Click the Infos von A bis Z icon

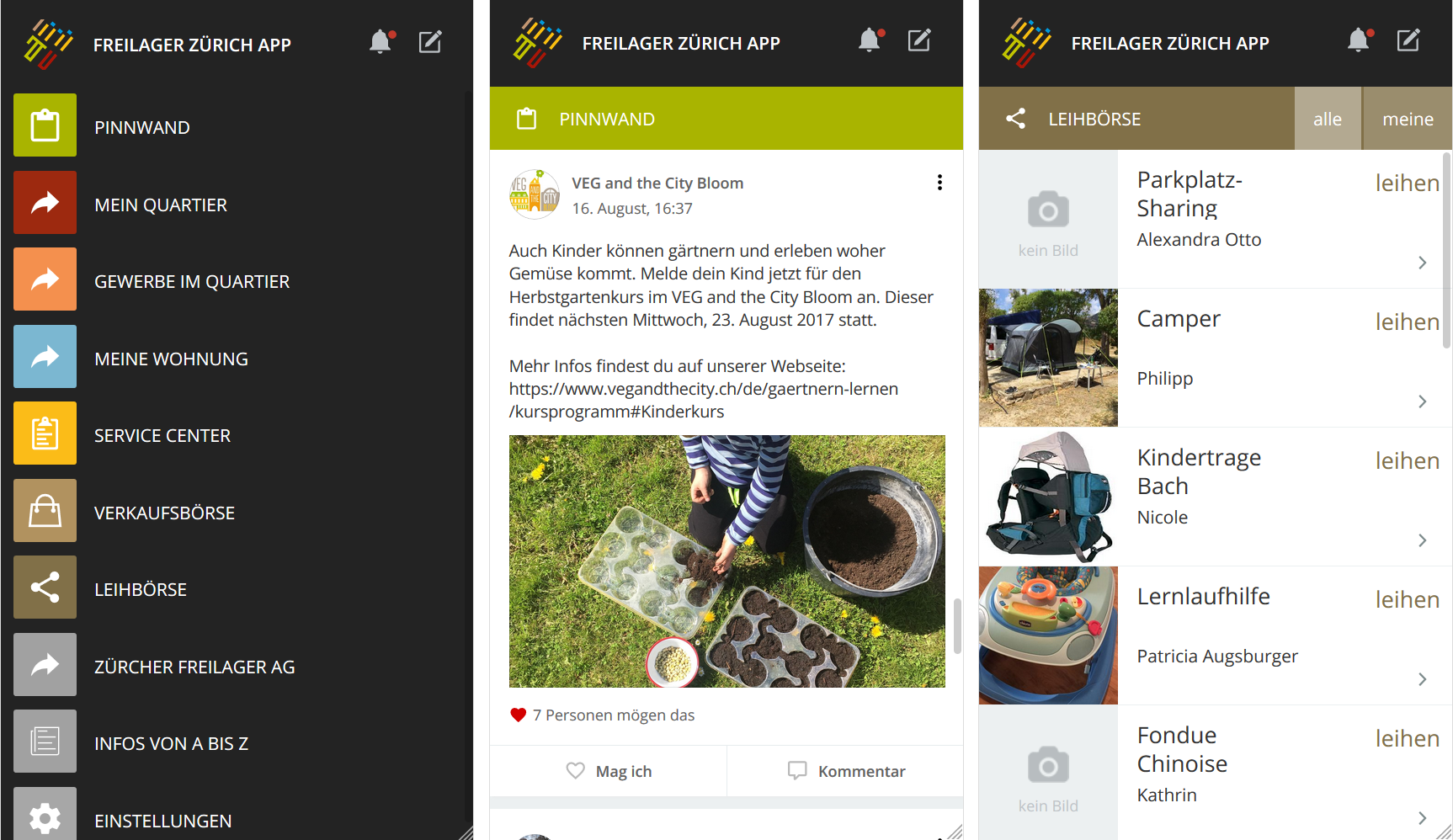pos(45,742)
